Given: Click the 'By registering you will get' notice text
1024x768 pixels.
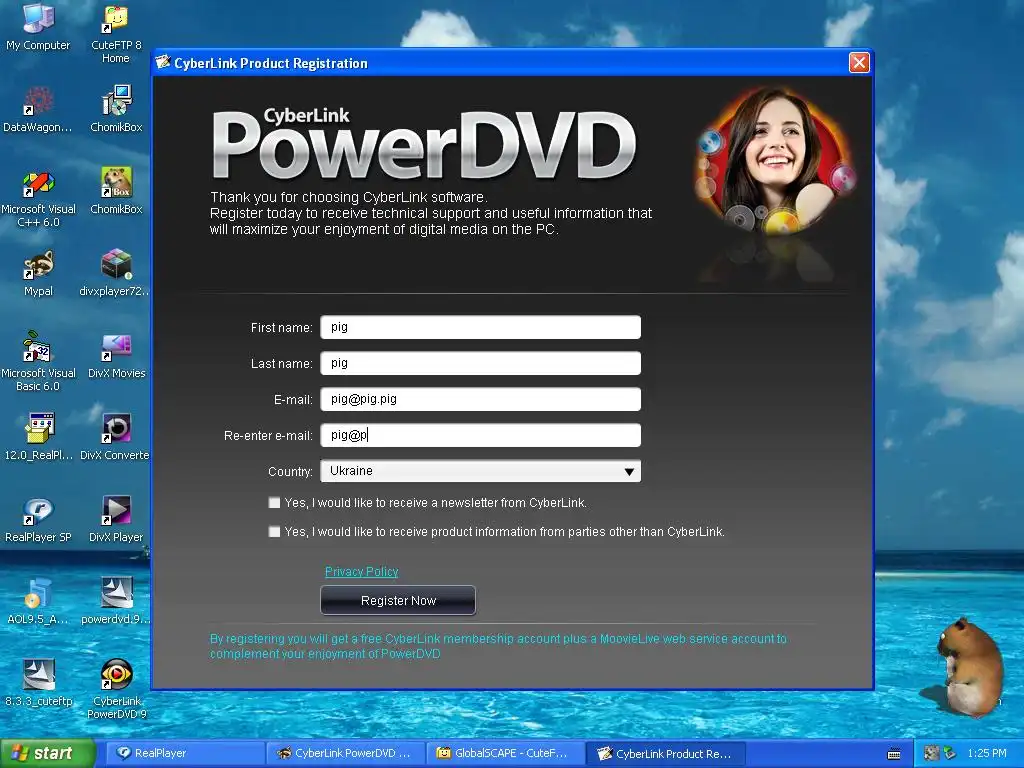Looking at the screenshot, I should tap(498, 647).
